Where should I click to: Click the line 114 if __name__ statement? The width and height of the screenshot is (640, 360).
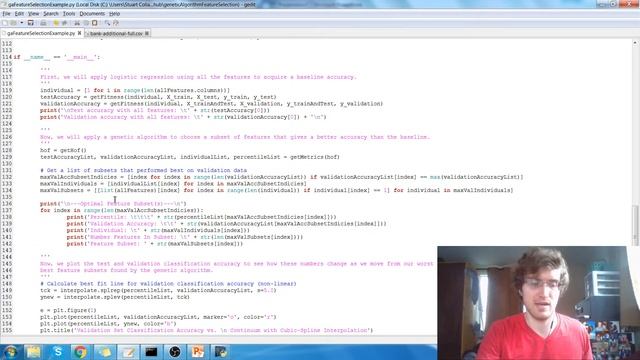pyautogui.click(x=56, y=57)
